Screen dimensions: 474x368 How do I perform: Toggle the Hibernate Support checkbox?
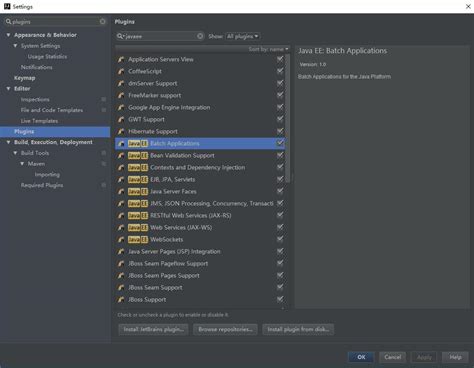pos(280,131)
